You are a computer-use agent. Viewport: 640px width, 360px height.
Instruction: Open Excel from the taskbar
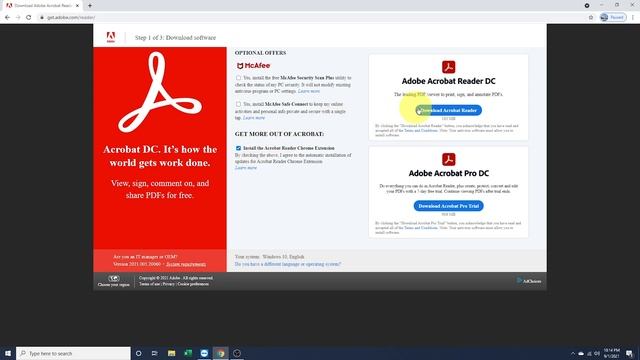click(x=188, y=353)
